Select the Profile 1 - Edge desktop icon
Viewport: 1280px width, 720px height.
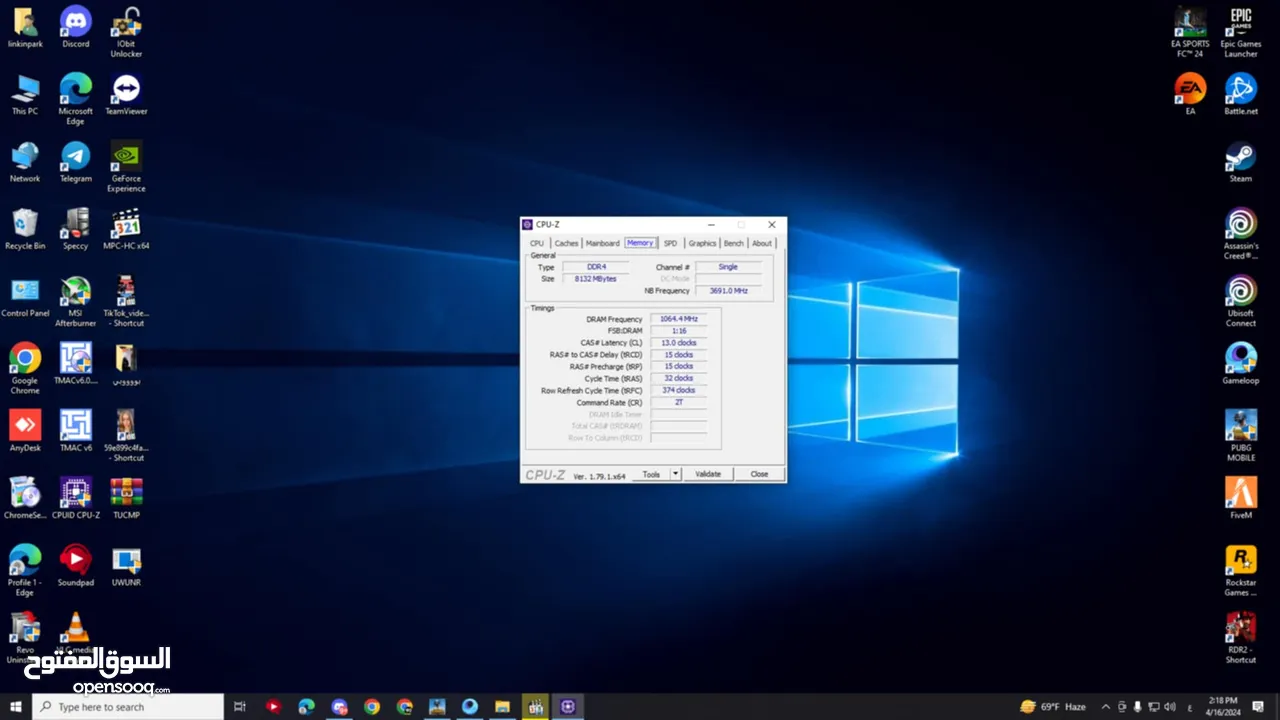point(25,570)
